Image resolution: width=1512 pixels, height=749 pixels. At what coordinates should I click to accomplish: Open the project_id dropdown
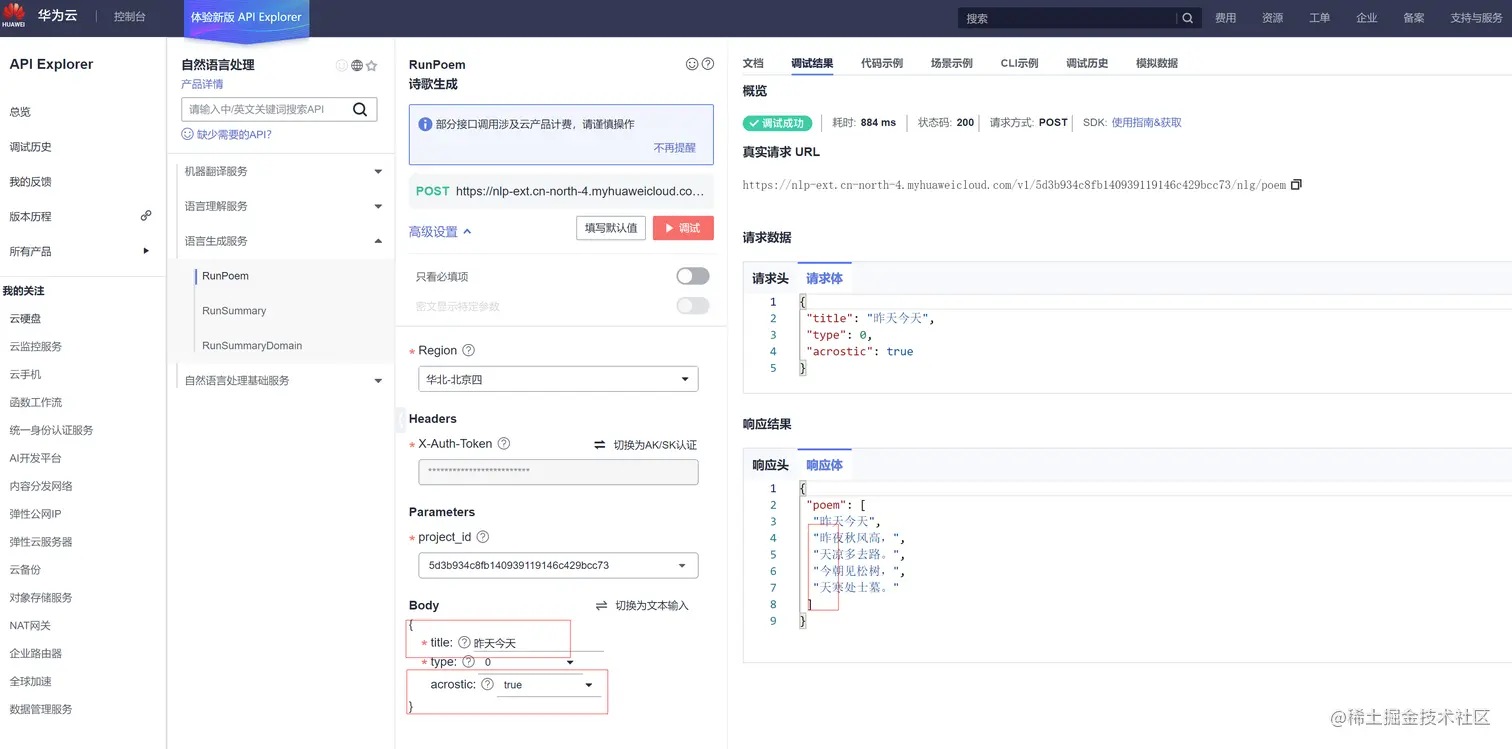click(558, 565)
